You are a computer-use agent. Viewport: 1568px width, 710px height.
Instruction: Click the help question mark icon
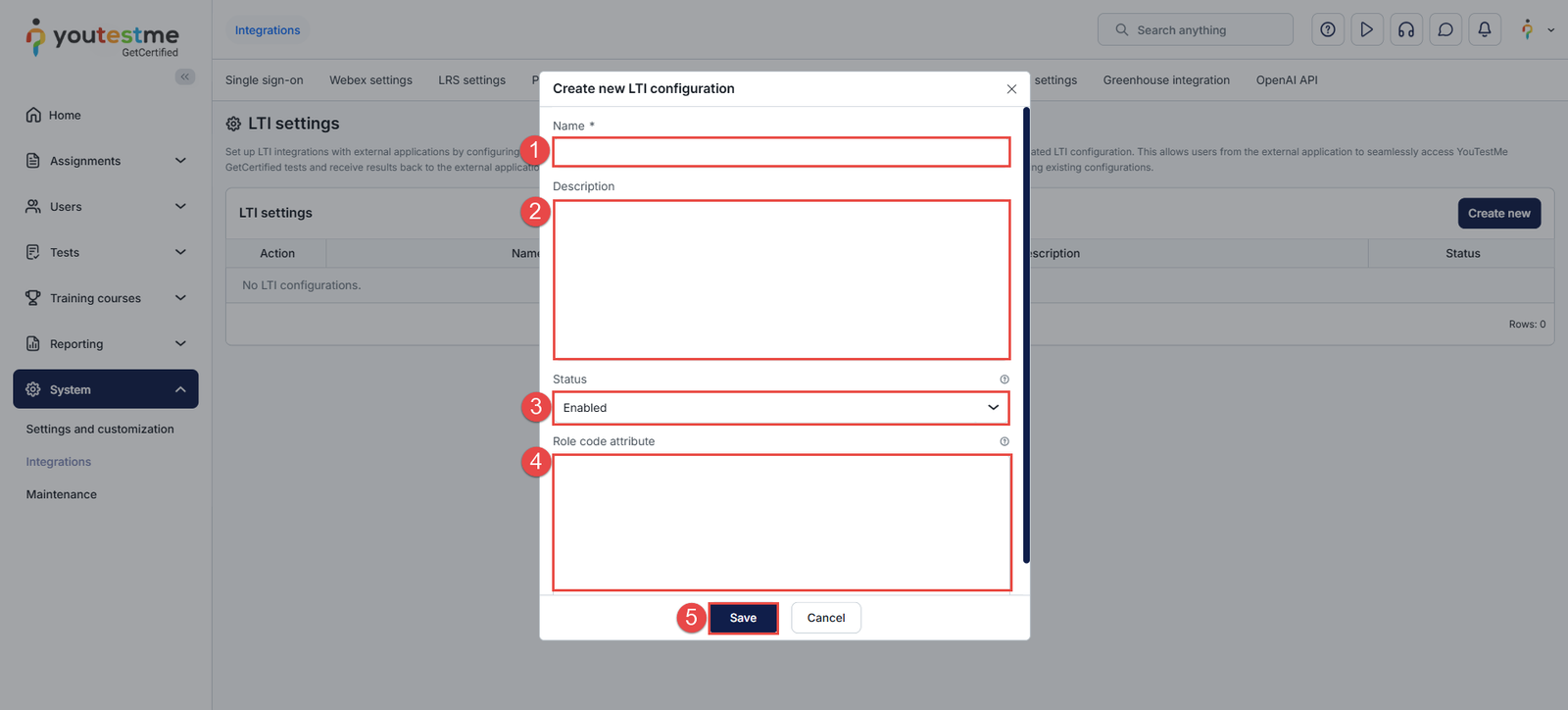point(1328,29)
